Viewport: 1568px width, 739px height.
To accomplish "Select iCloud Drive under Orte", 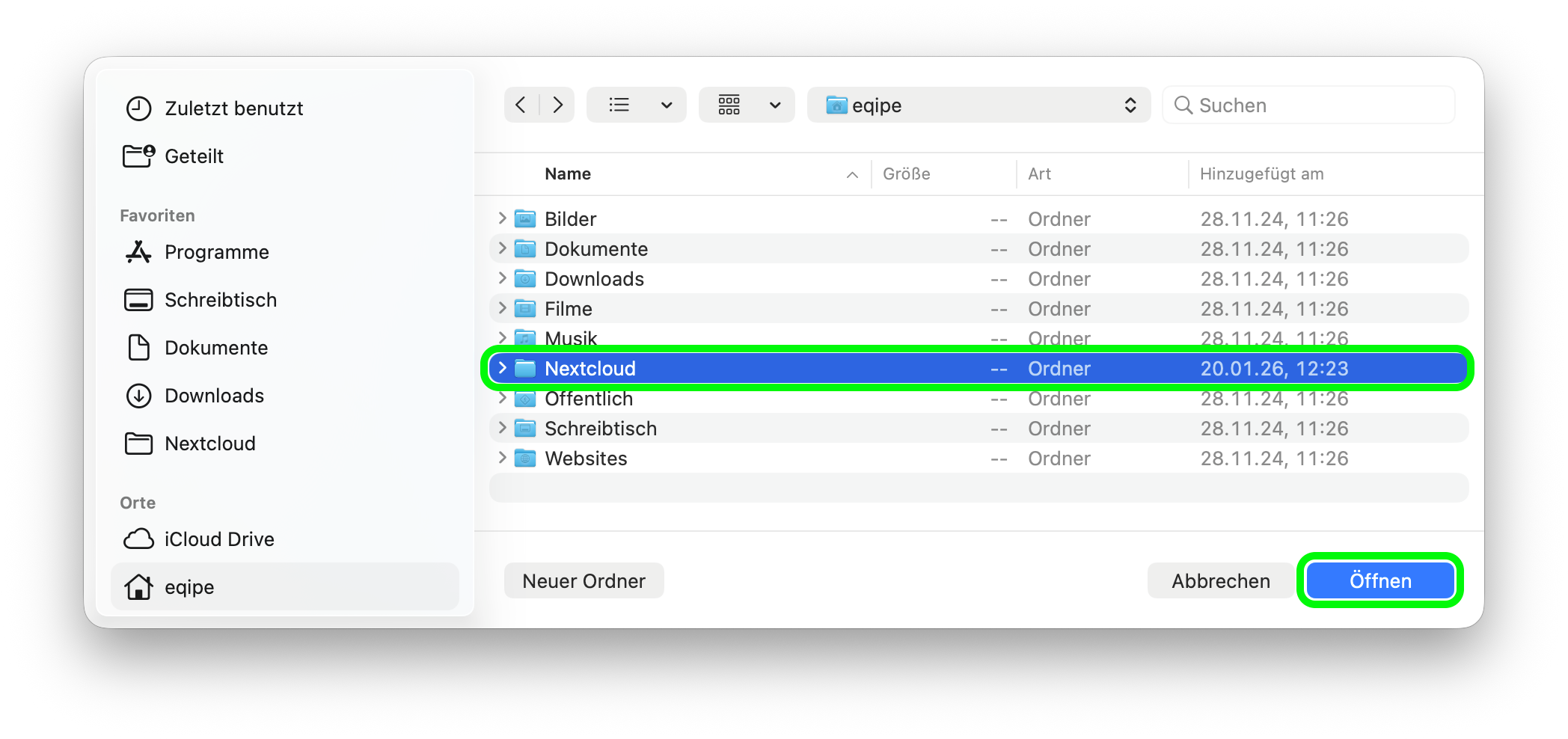I will click(x=218, y=539).
